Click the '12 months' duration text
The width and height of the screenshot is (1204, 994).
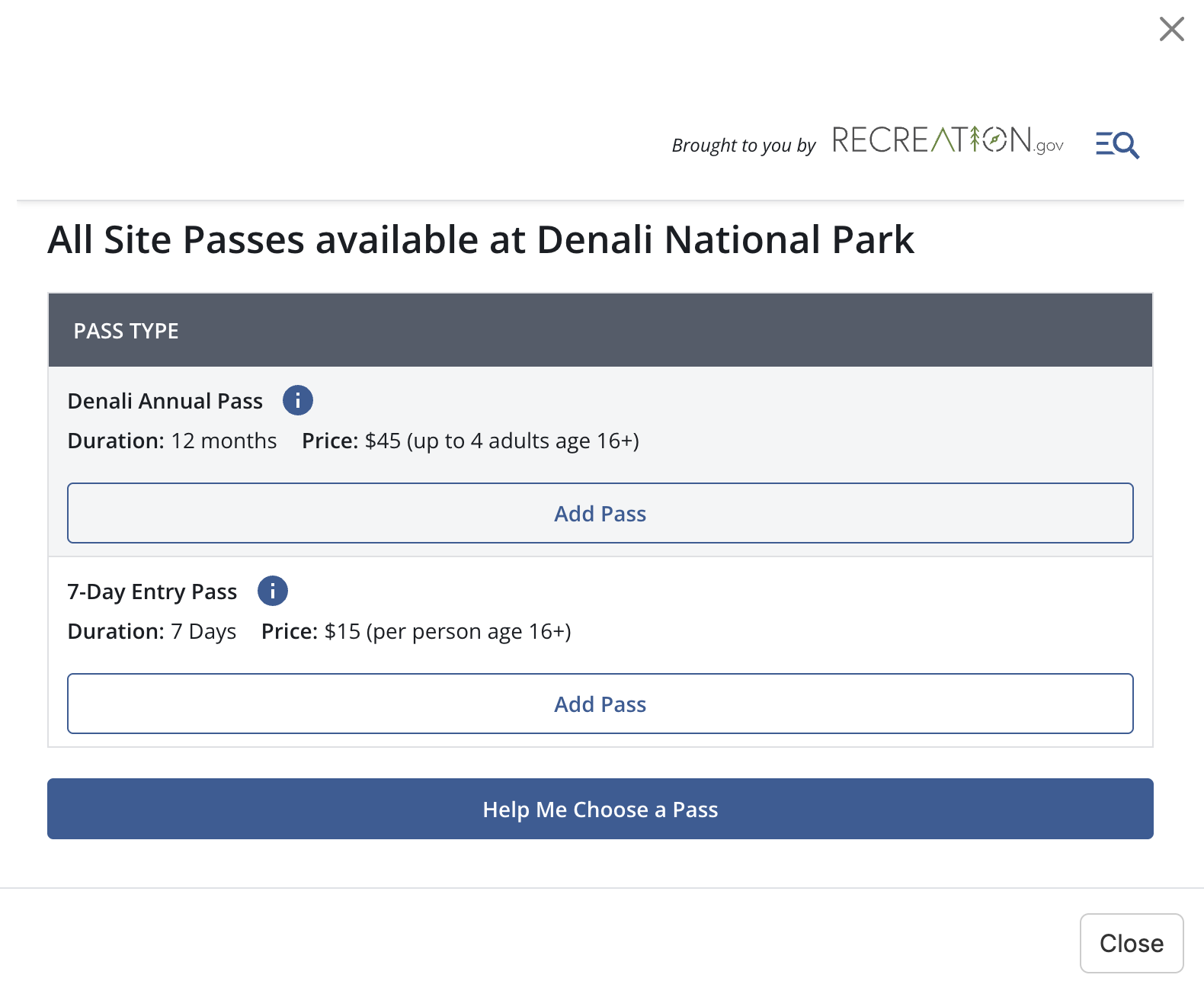pos(224,441)
